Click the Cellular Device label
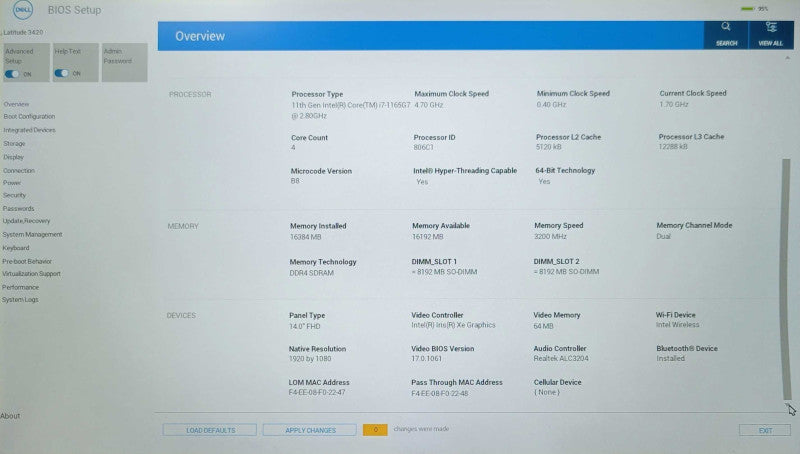The width and height of the screenshot is (800, 454). point(558,382)
